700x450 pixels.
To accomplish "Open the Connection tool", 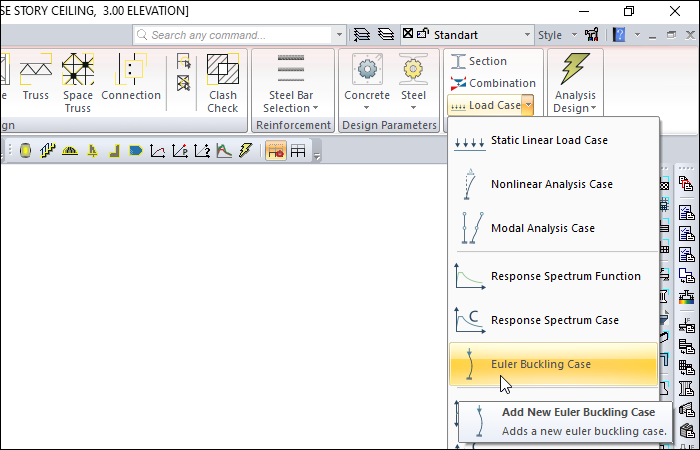I will pyautogui.click(x=131, y=77).
